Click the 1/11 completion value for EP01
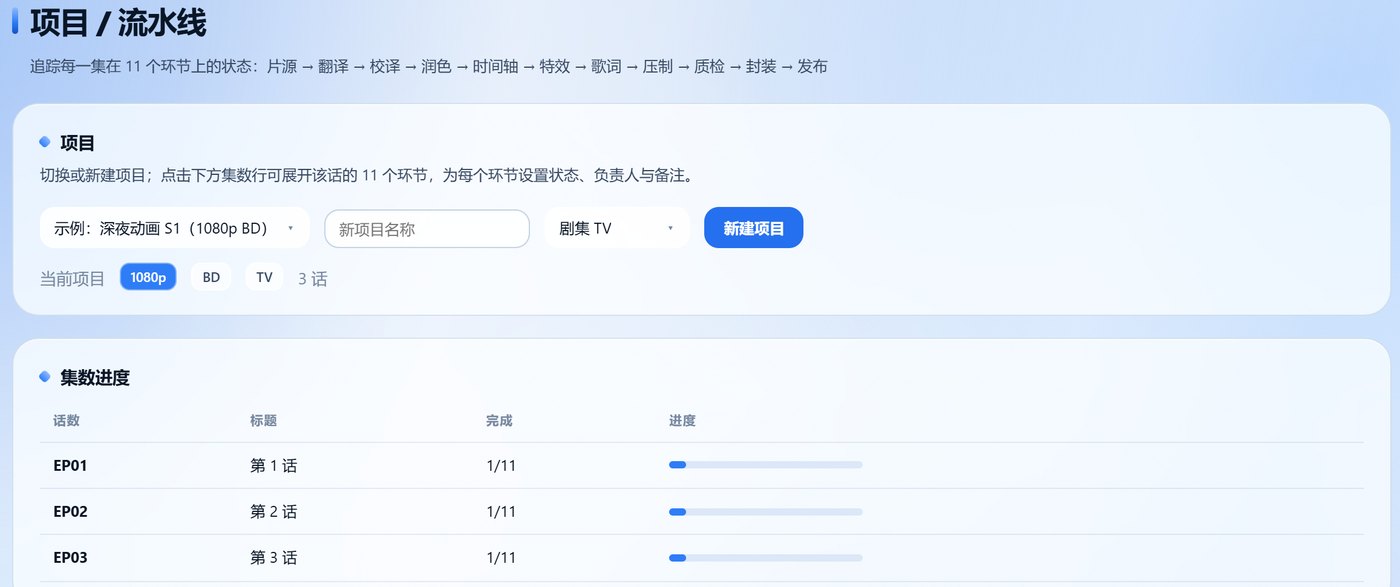The width and height of the screenshot is (1400, 587). tap(501, 465)
